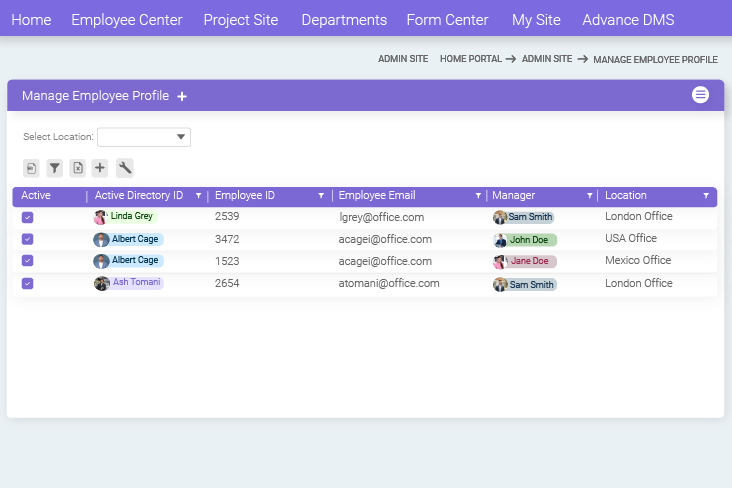This screenshot has height=488, width=732.
Task: Click Linda Grey's avatar picture
Action: (100, 217)
